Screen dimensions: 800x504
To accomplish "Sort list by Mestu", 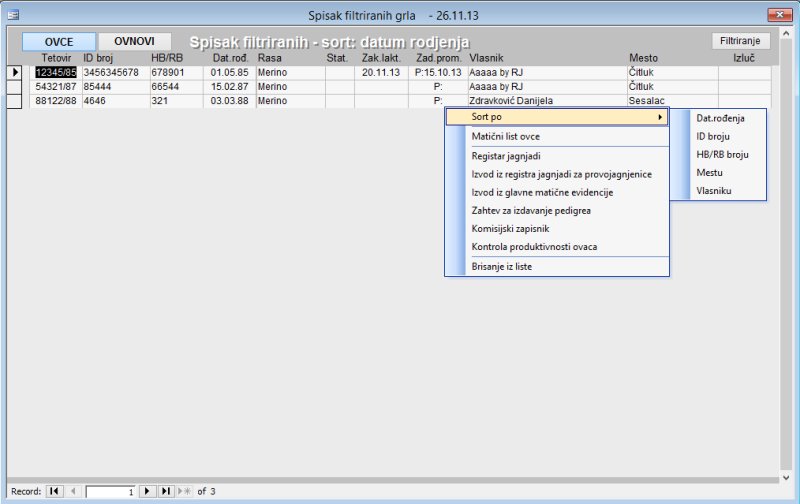I will tap(710, 172).
